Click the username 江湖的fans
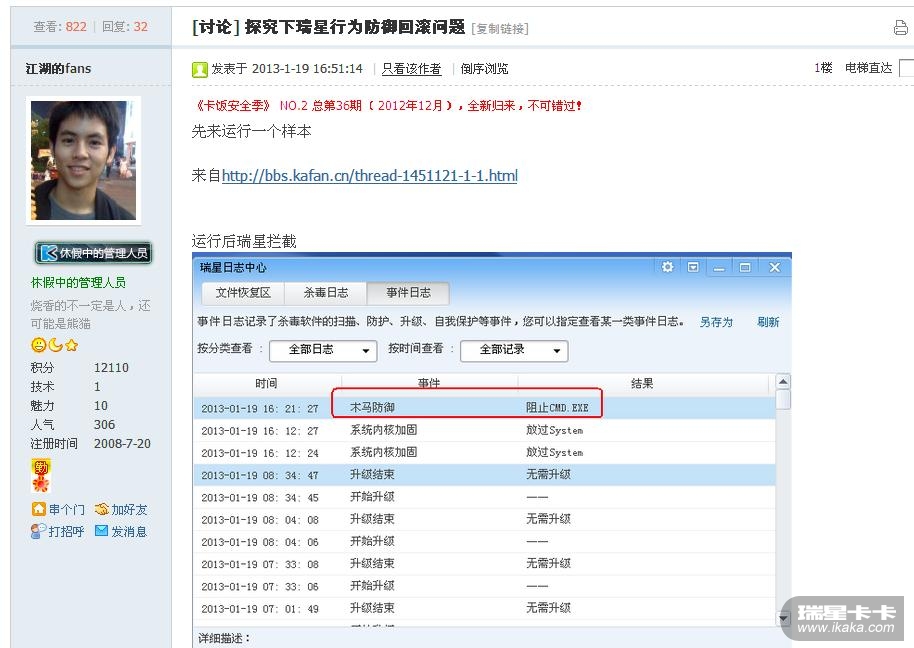The height and width of the screenshot is (648, 914). tap(58, 69)
